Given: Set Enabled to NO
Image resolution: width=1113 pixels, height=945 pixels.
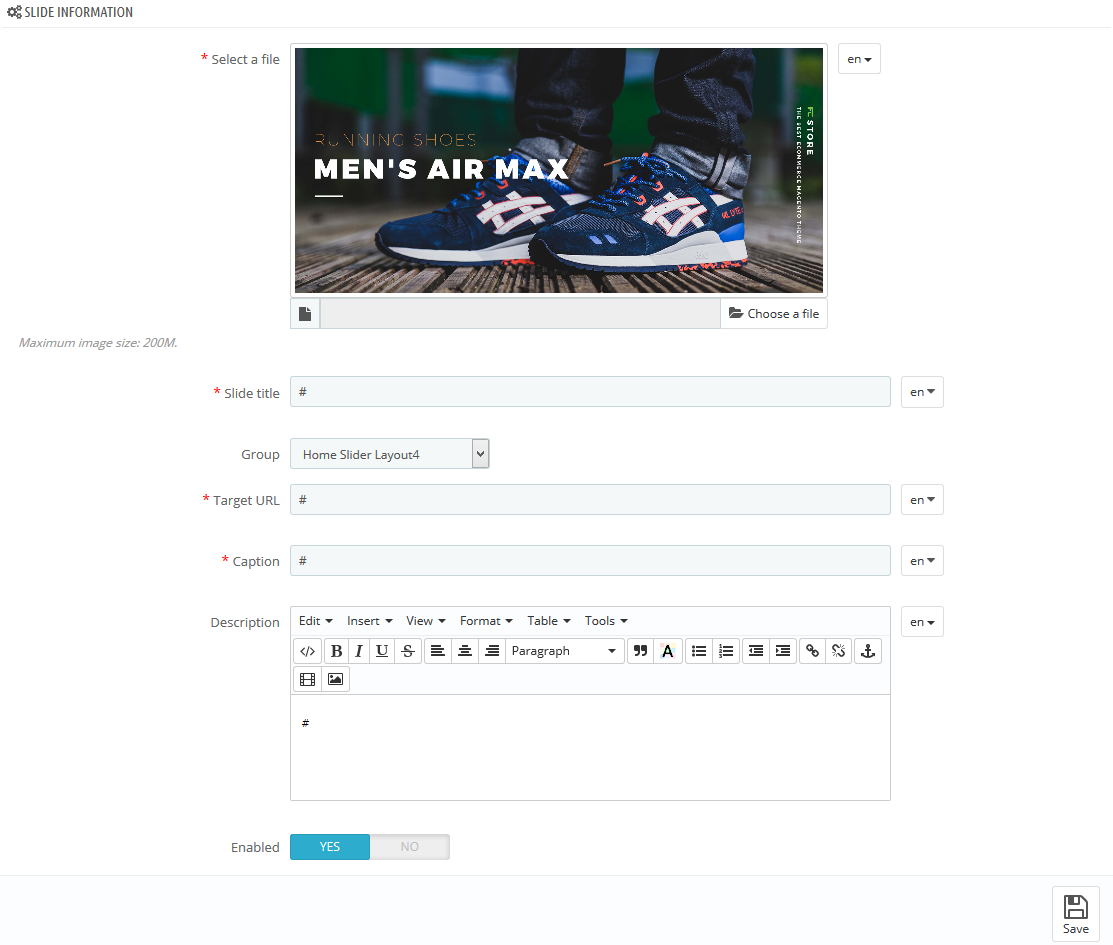Looking at the screenshot, I should (x=410, y=847).
